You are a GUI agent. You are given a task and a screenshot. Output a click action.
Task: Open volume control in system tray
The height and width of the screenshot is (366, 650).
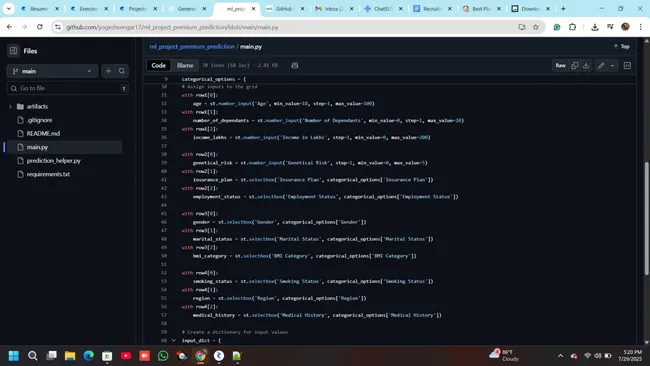tap(597, 356)
